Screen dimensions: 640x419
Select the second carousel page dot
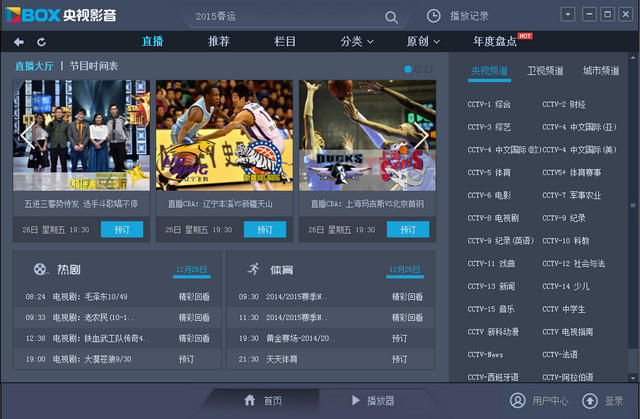pyautogui.click(x=418, y=69)
